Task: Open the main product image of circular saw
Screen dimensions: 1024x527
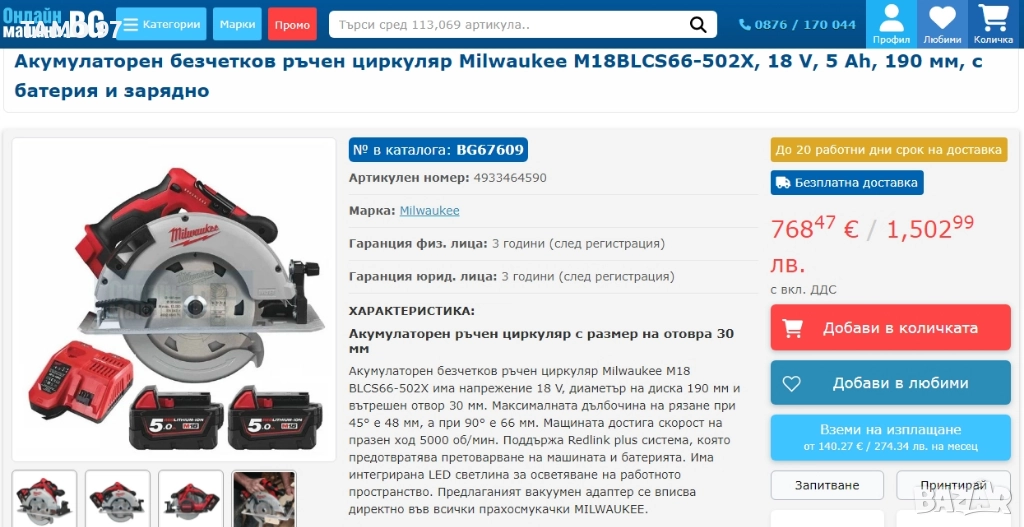Action: pos(174,299)
